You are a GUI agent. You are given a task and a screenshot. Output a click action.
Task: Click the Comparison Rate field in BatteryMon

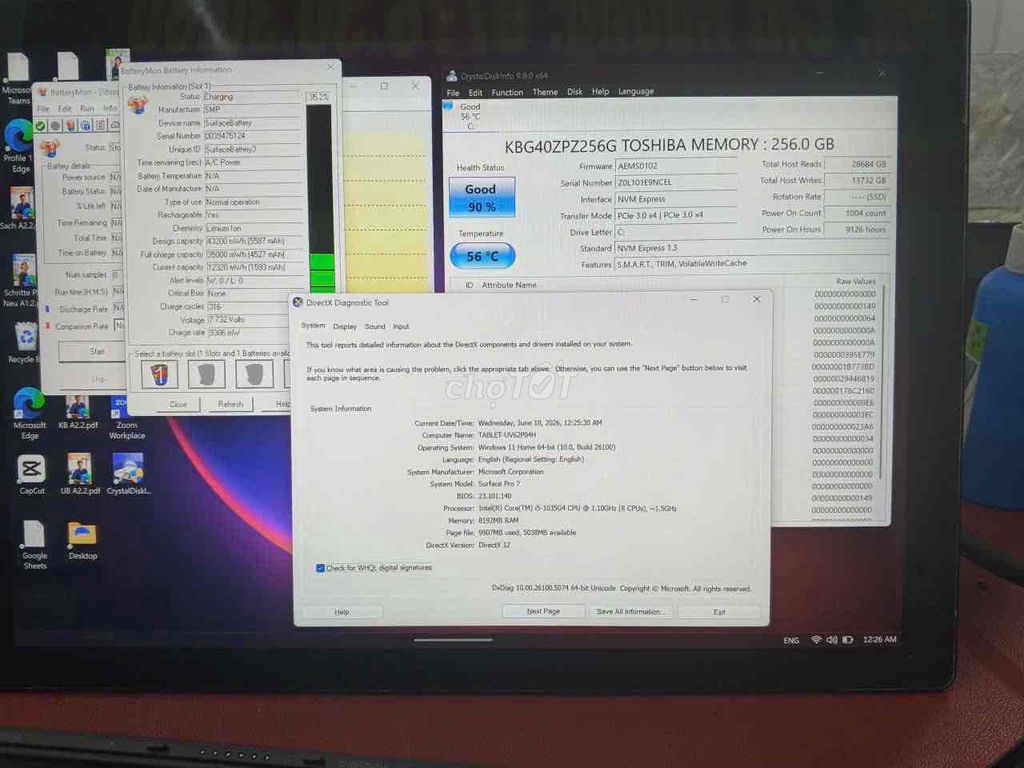[119, 325]
